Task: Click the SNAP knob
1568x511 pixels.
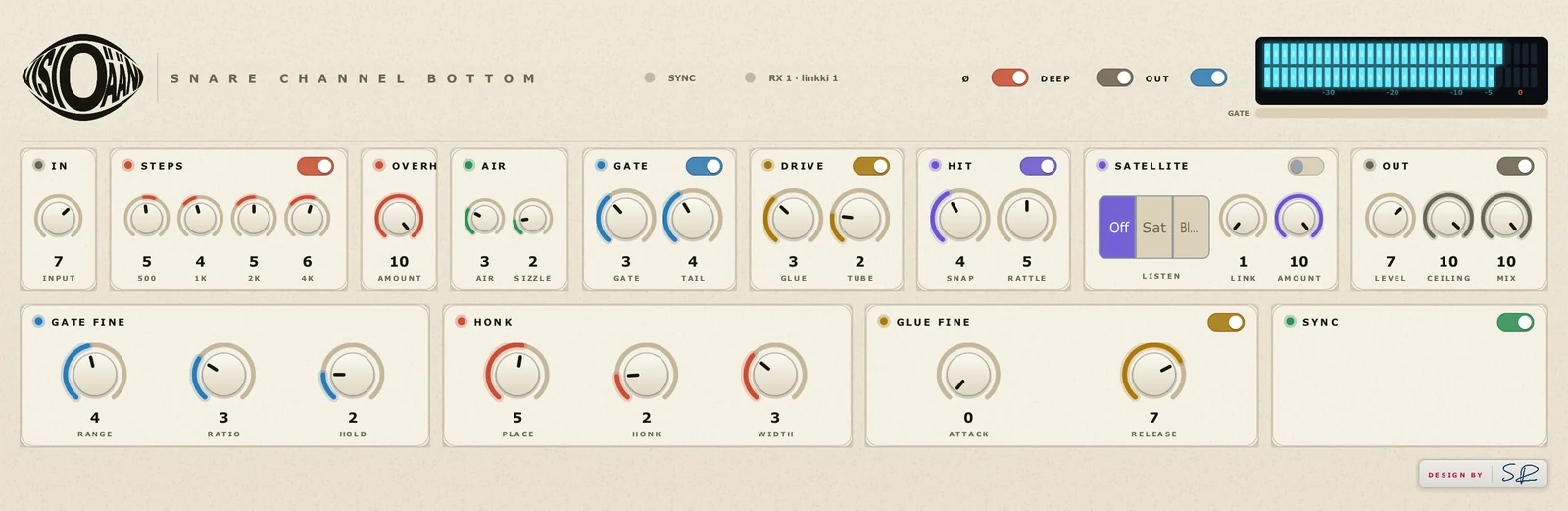Action: [959, 218]
